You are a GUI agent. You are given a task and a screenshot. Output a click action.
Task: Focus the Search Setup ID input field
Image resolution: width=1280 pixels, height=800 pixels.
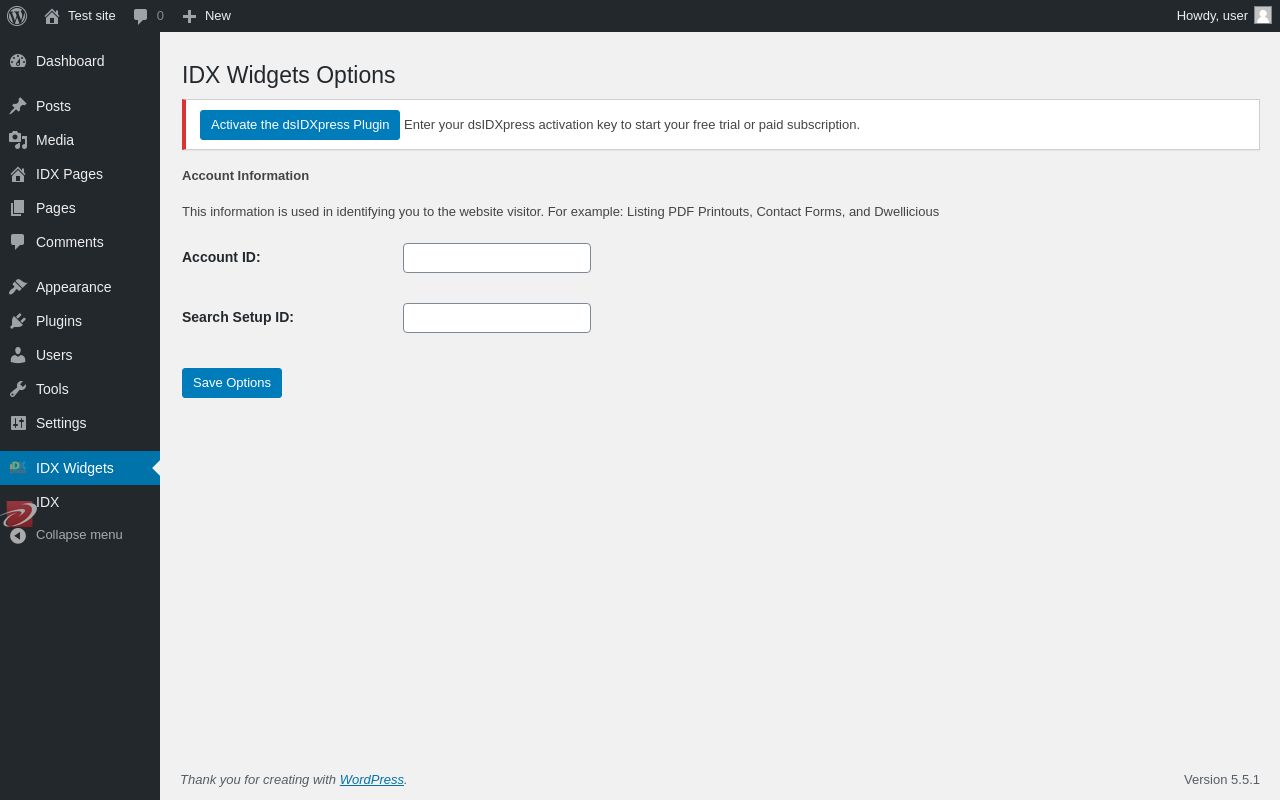(497, 318)
